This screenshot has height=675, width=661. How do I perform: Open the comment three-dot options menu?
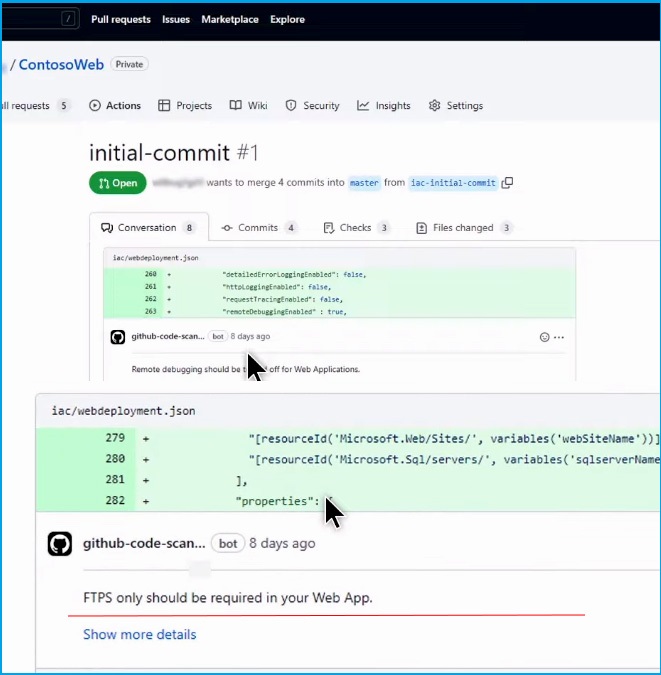pyautogui.click(x=559, y=337)
